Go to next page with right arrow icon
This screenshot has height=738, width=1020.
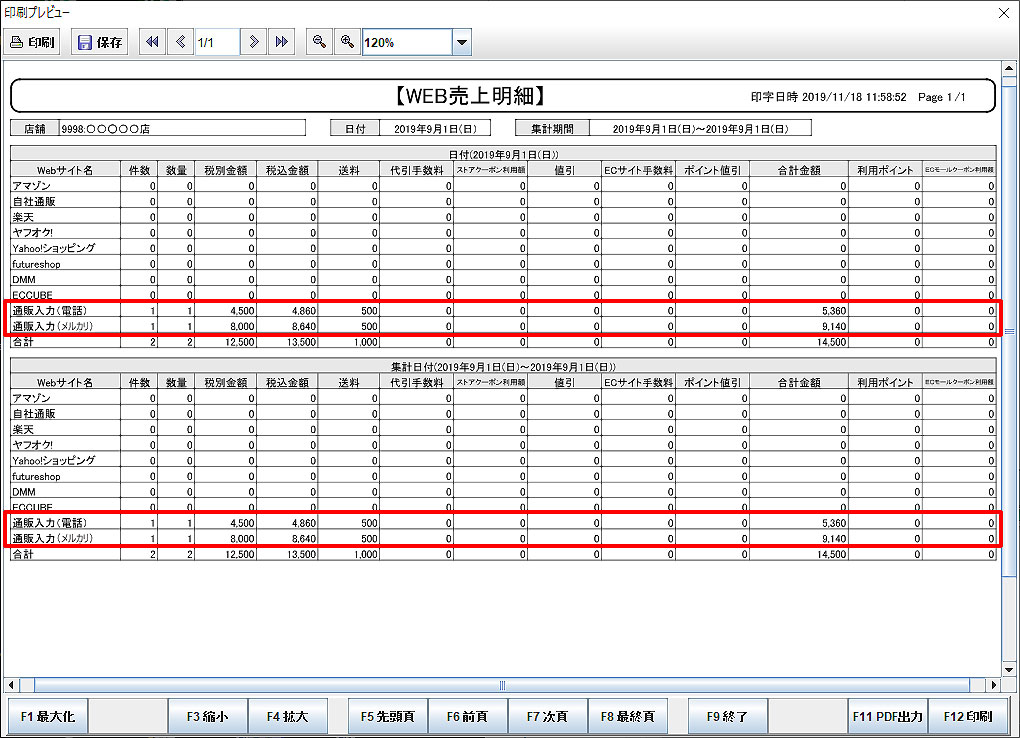[254, 42]
